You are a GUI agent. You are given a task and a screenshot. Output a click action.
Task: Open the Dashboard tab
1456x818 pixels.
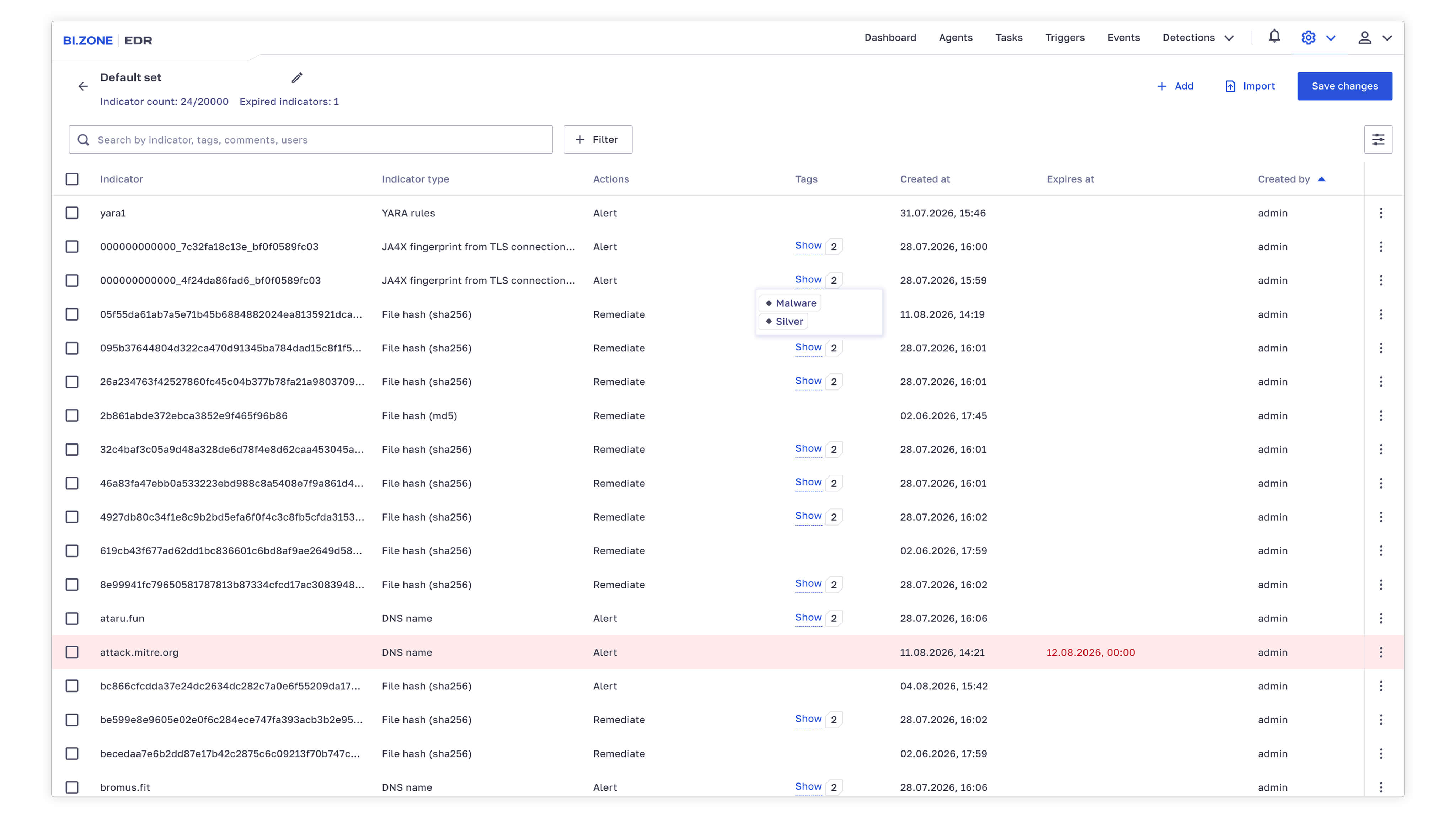click(890, 38)
